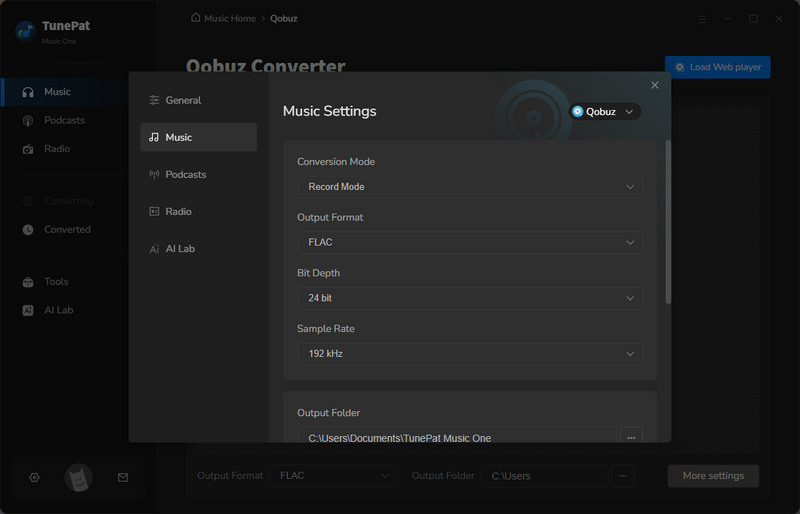Open Tools in the left sidebar

pyautogui.click(x=56, y=282)
